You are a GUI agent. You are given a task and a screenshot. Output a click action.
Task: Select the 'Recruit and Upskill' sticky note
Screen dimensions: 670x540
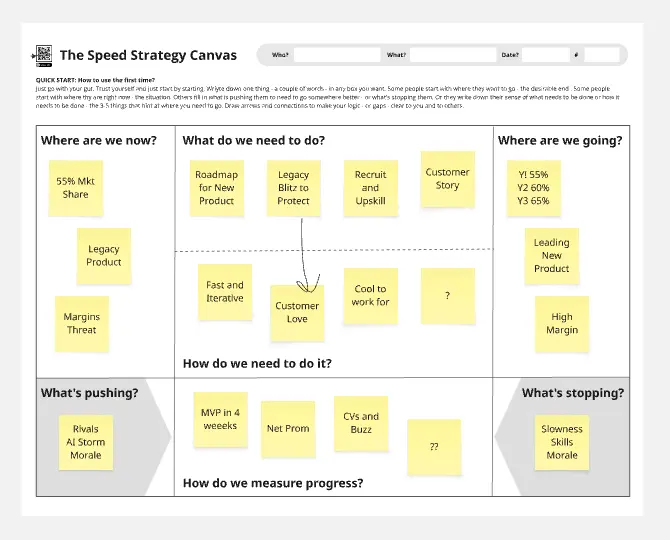(371, 188)
